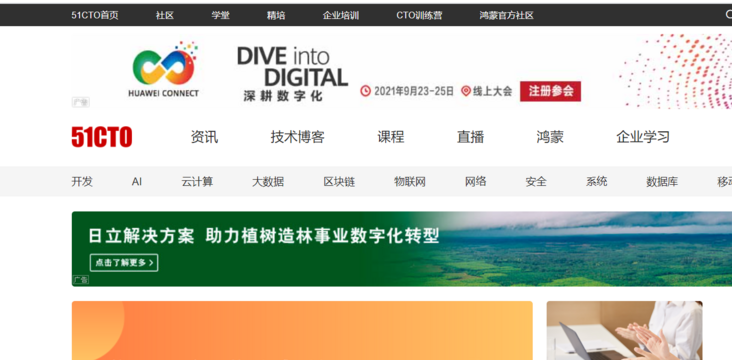Click the search magnifier icon in top bar
Viewport: 732px width, 360px height.
point(728,15)
